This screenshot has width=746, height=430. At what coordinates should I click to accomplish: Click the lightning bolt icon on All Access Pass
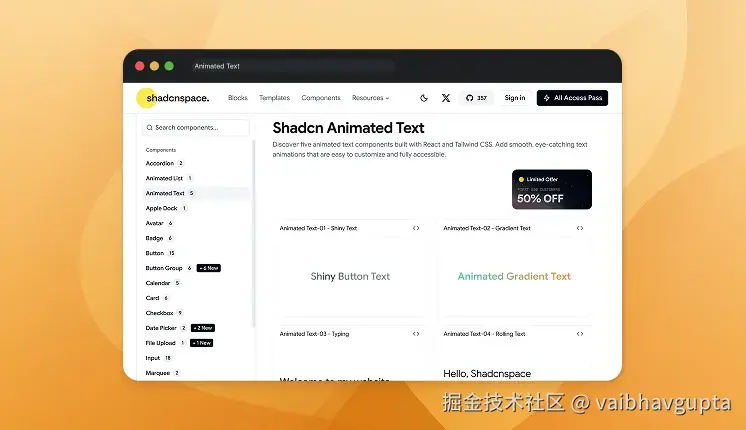(x=547, y=98)
